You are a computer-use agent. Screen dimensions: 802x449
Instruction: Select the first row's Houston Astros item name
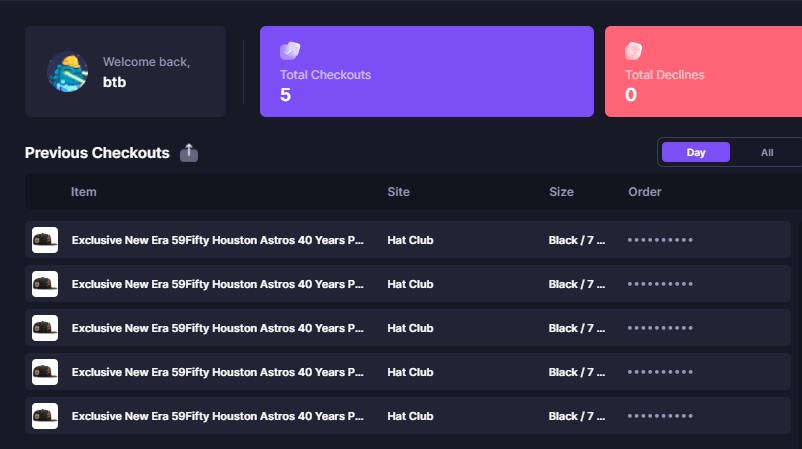217,240
